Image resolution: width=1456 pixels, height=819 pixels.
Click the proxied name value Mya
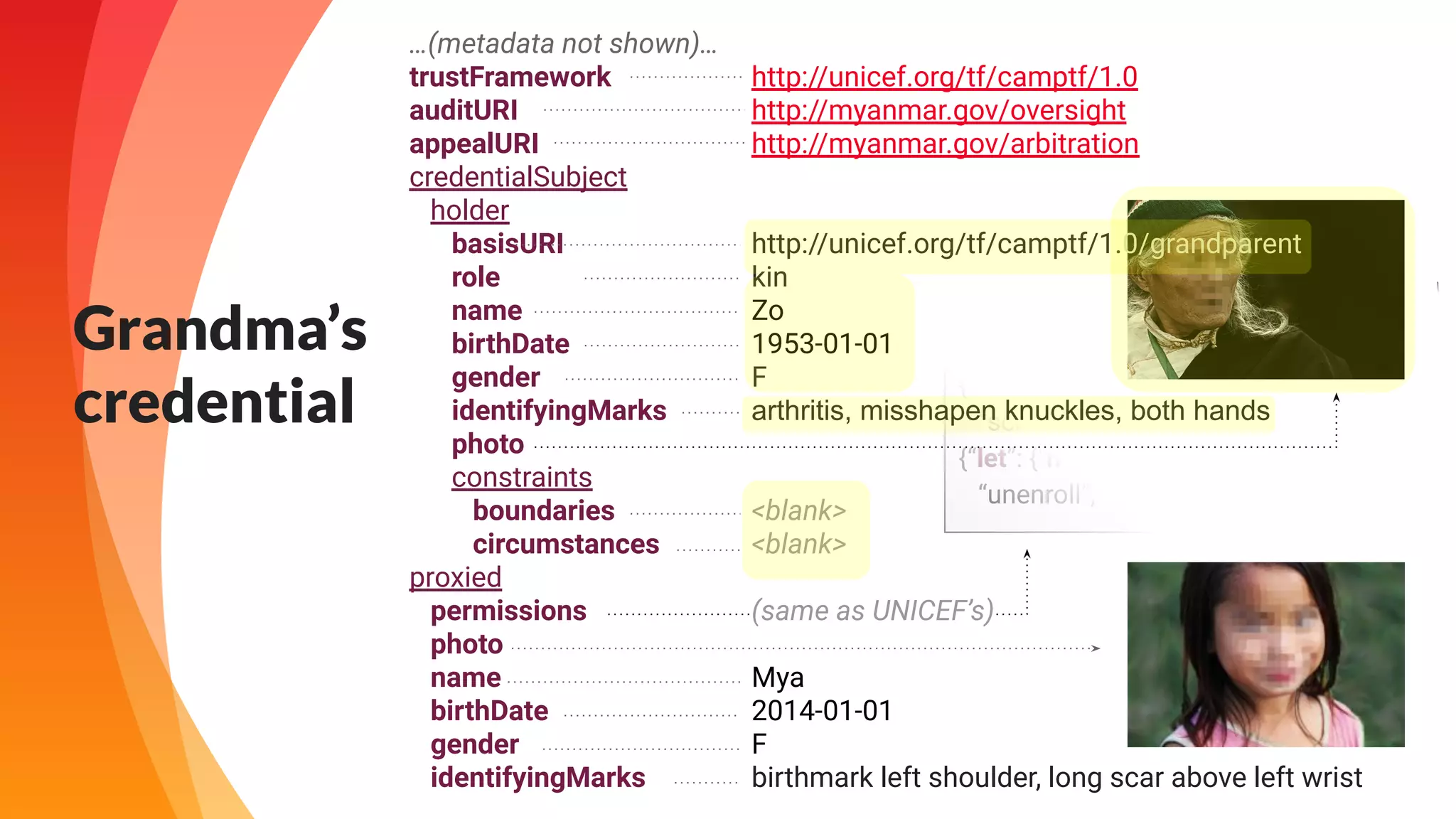[778, 678]
